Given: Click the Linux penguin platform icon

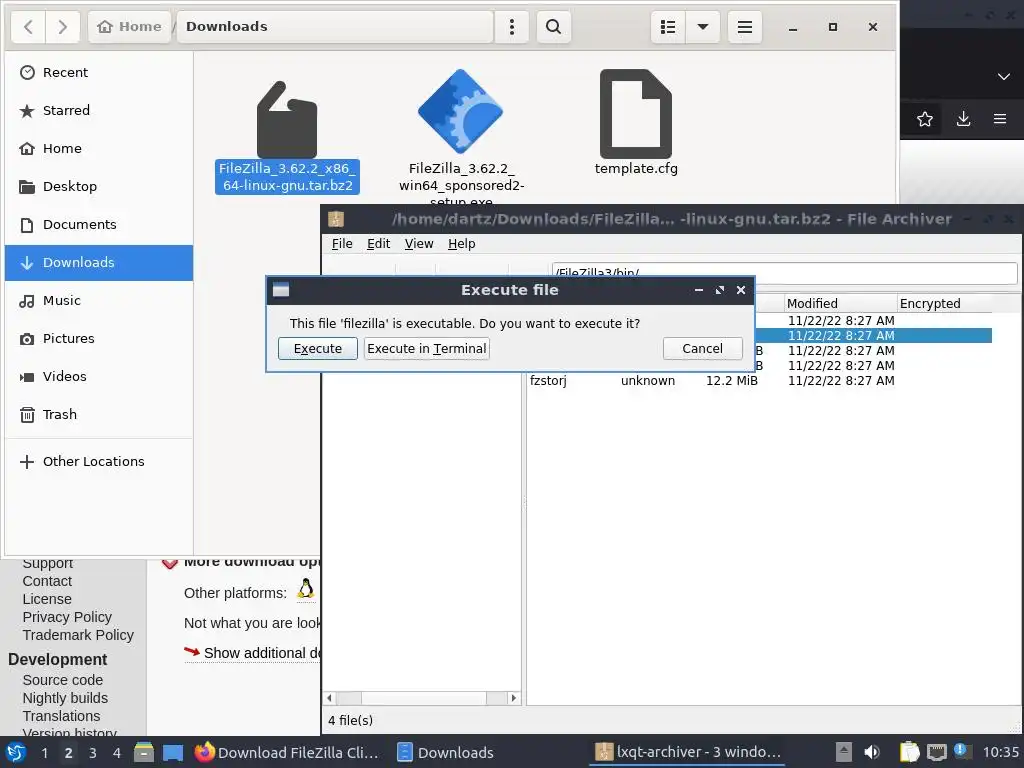Looking at the screenshot, I should [306, 589].
